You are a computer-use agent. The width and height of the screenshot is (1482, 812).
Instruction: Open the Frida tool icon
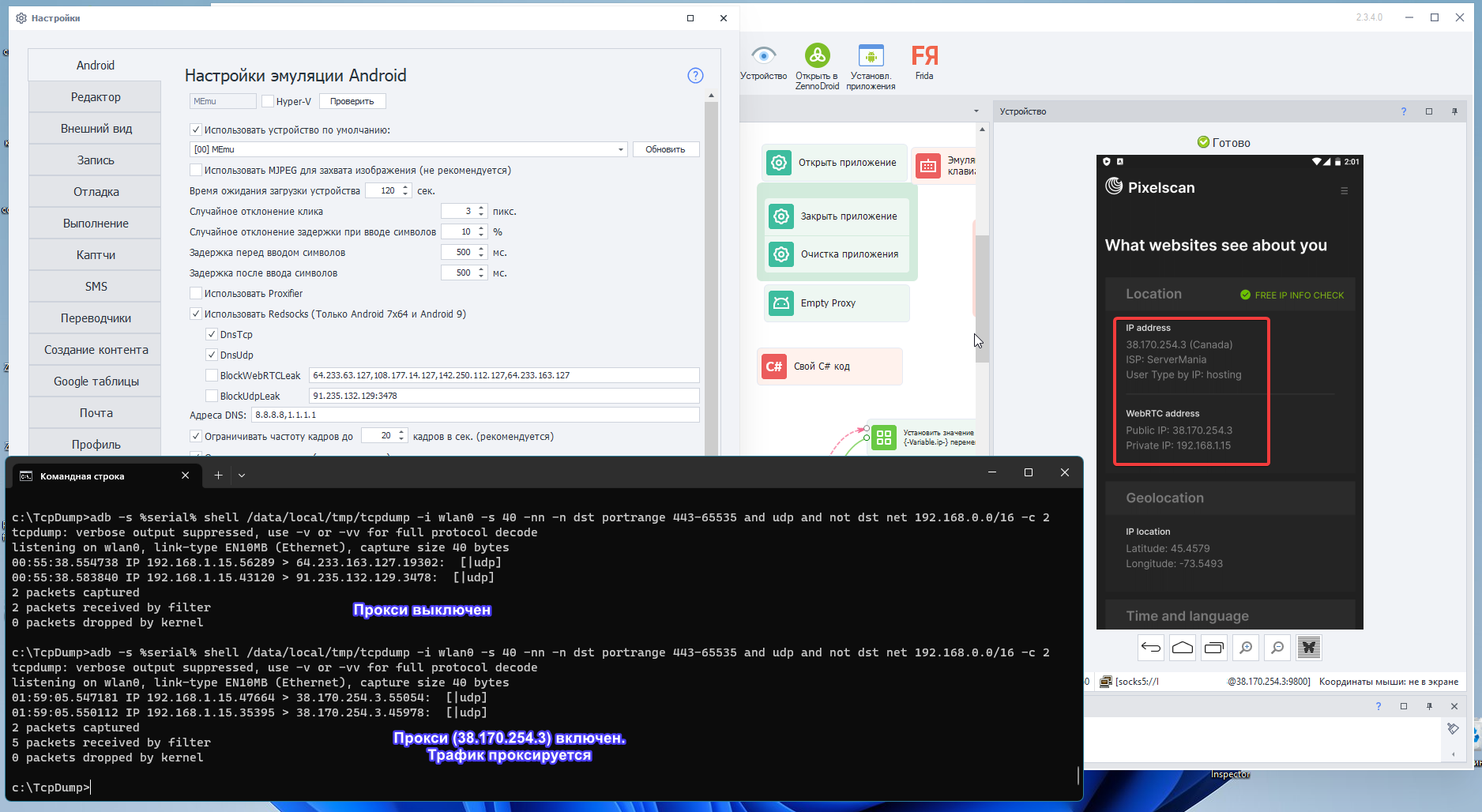point(924,62)
